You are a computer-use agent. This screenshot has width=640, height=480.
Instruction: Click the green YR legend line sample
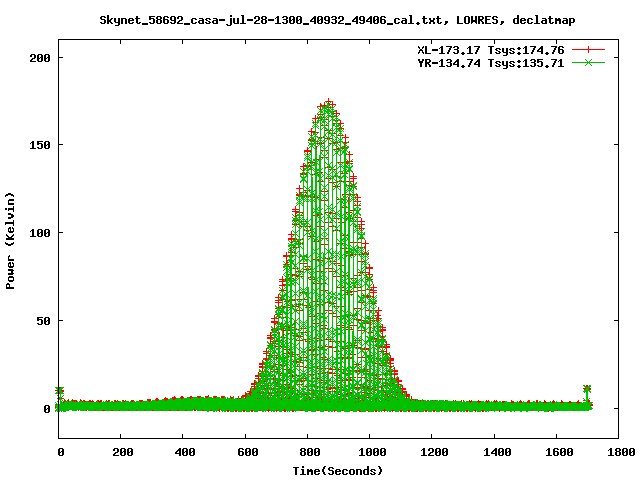pos(588,62)
